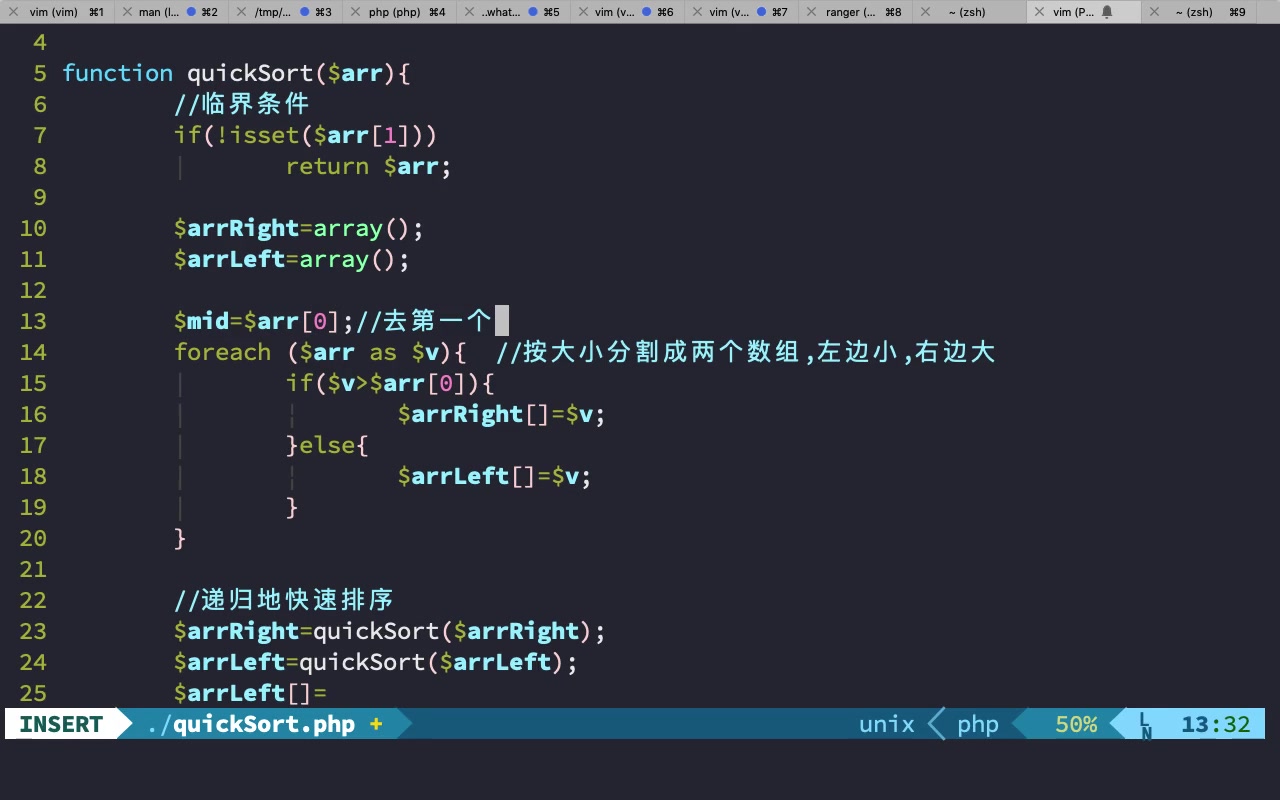The image size is (1280, 800).
Task: Close the vim ⌘7 tab
Action: 696,12
